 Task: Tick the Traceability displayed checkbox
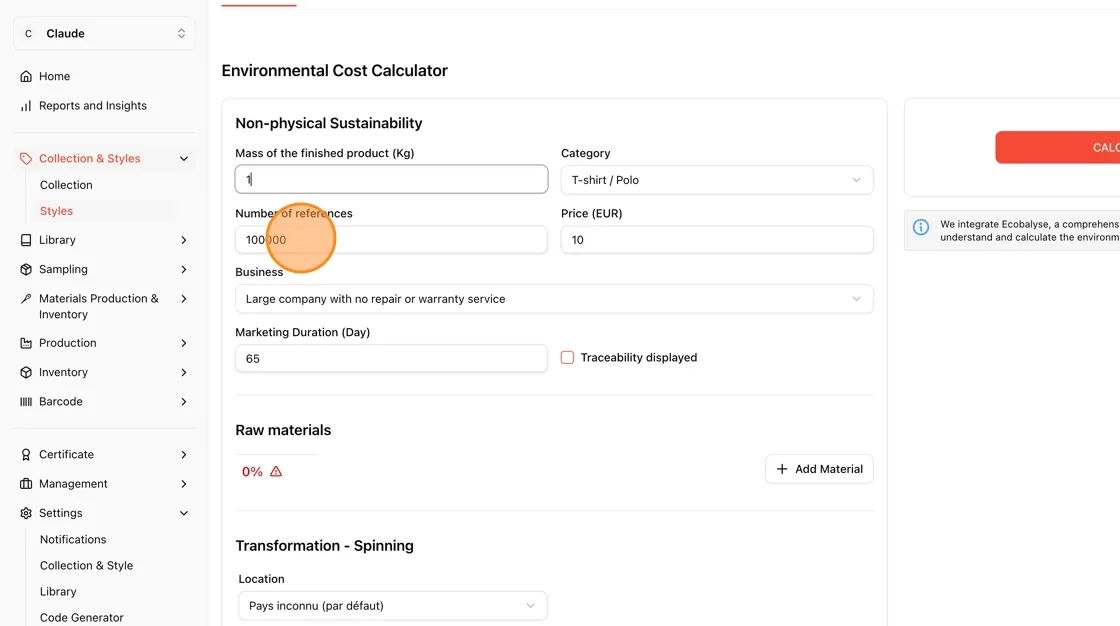[x=567, y=357]
